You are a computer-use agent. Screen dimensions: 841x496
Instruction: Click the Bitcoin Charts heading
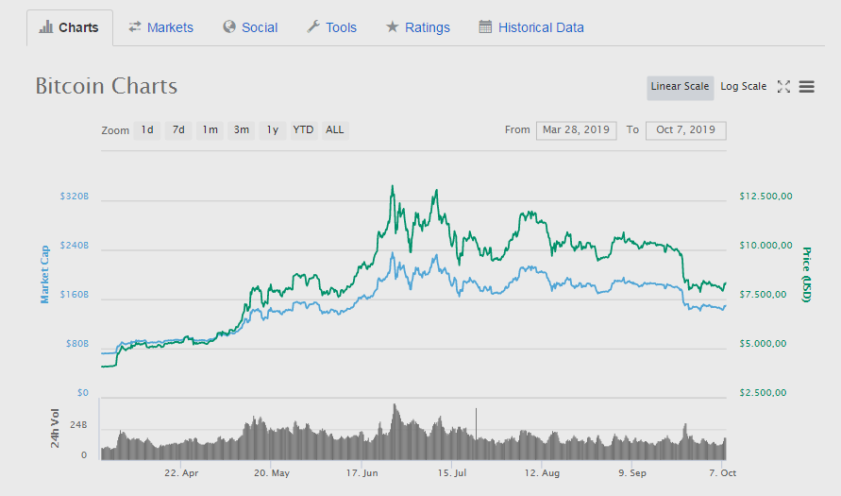pos(106,86)
